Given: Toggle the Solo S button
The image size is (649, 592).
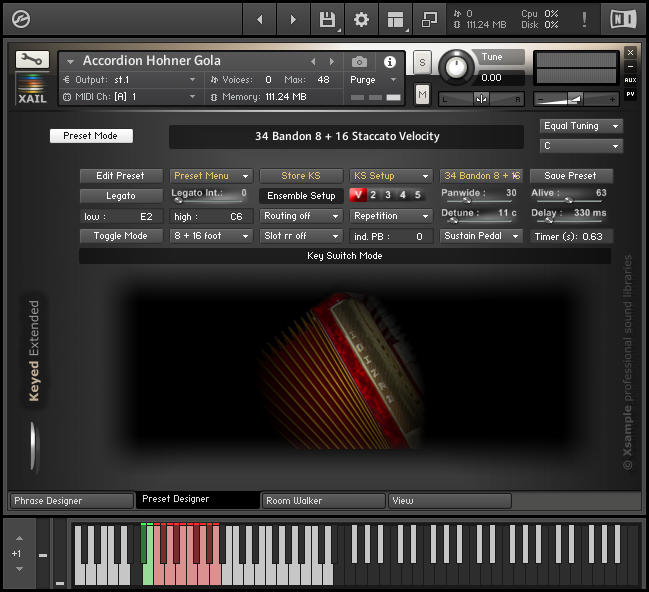Looking at the screenshot, I should [x=422, y=62].
